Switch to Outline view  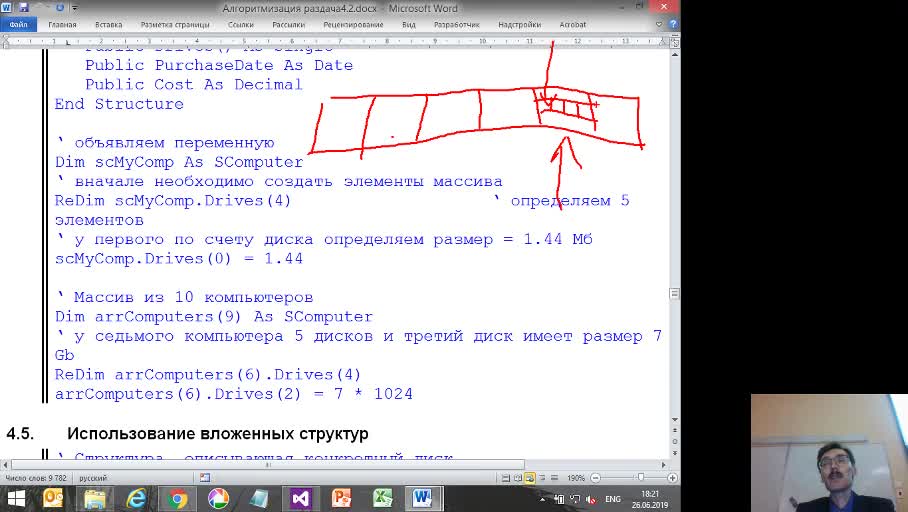(x=542, y=478)
